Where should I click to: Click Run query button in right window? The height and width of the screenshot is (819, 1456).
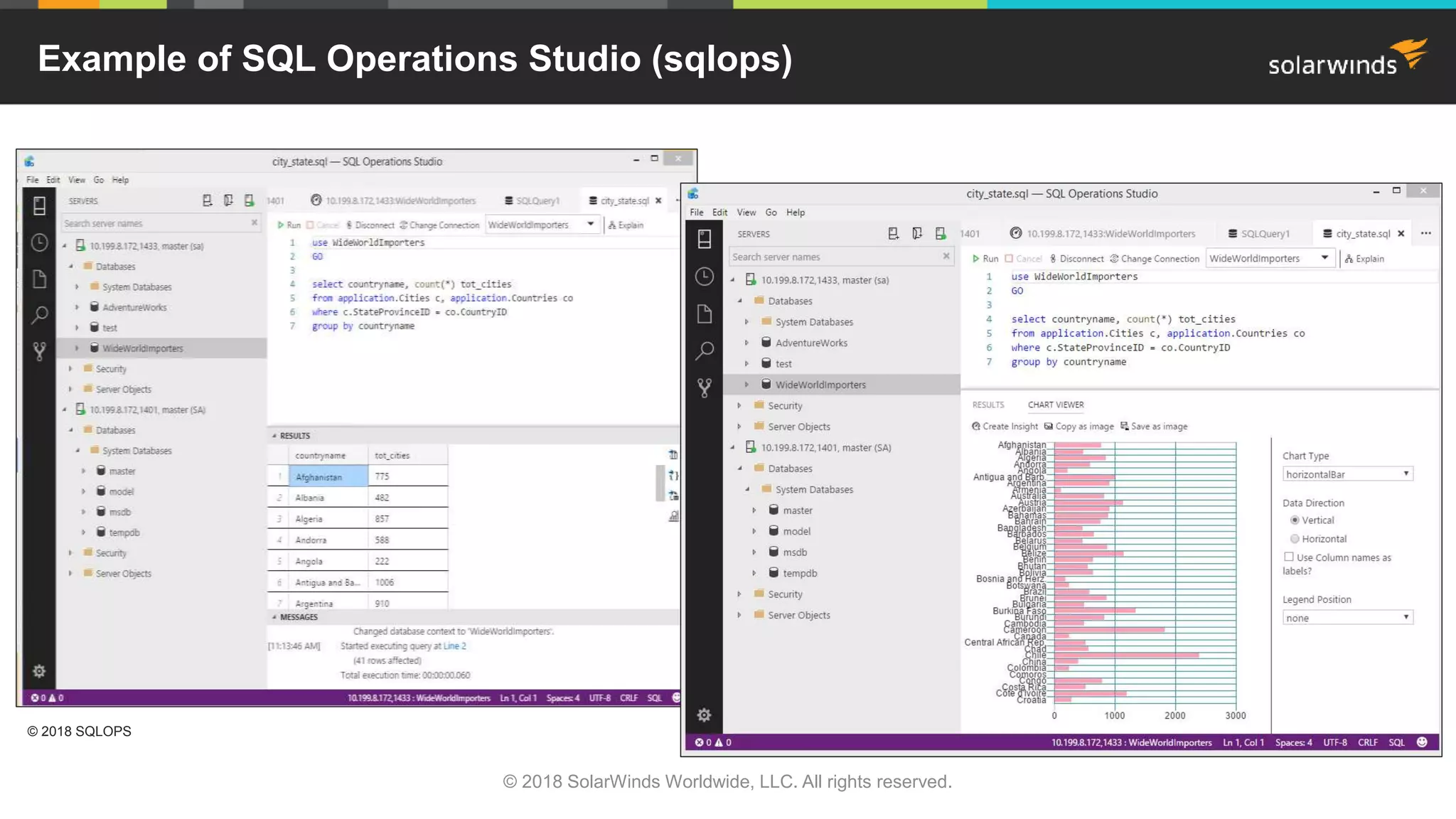tap(985, 259)
